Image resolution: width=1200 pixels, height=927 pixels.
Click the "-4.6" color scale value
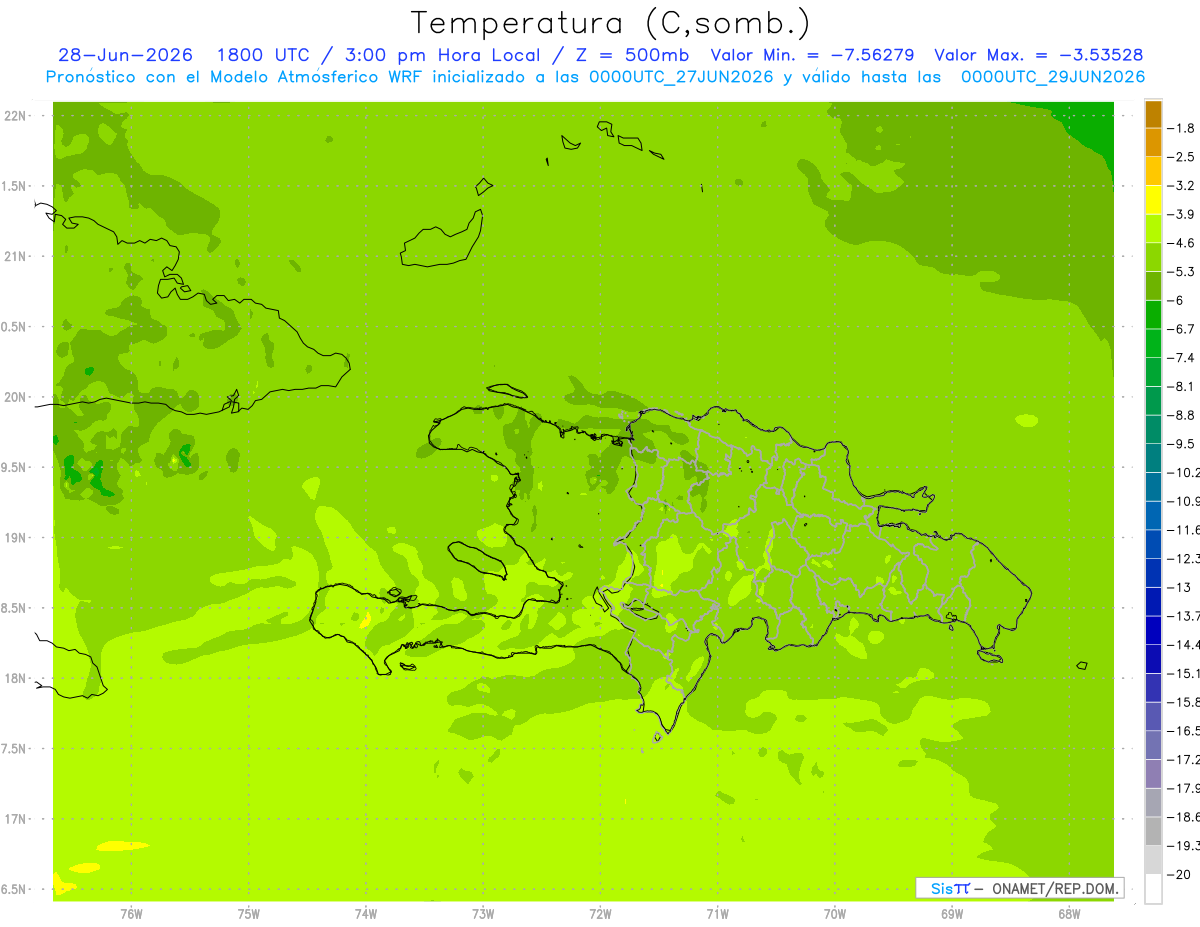coord(1182,243)
